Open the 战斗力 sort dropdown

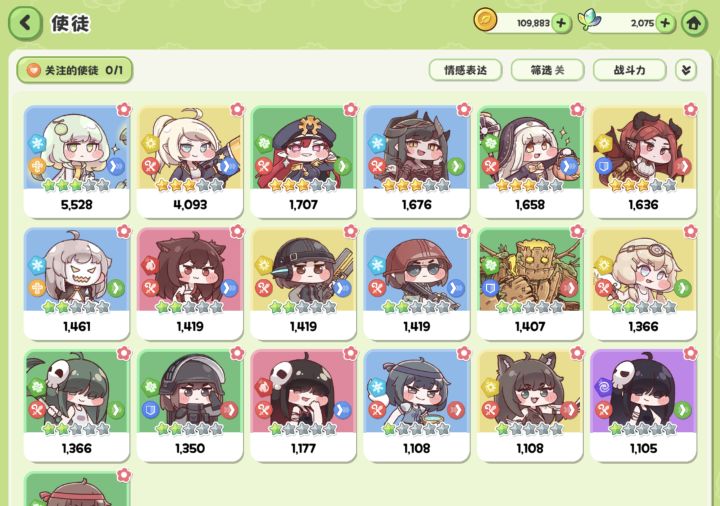point(630,70)
